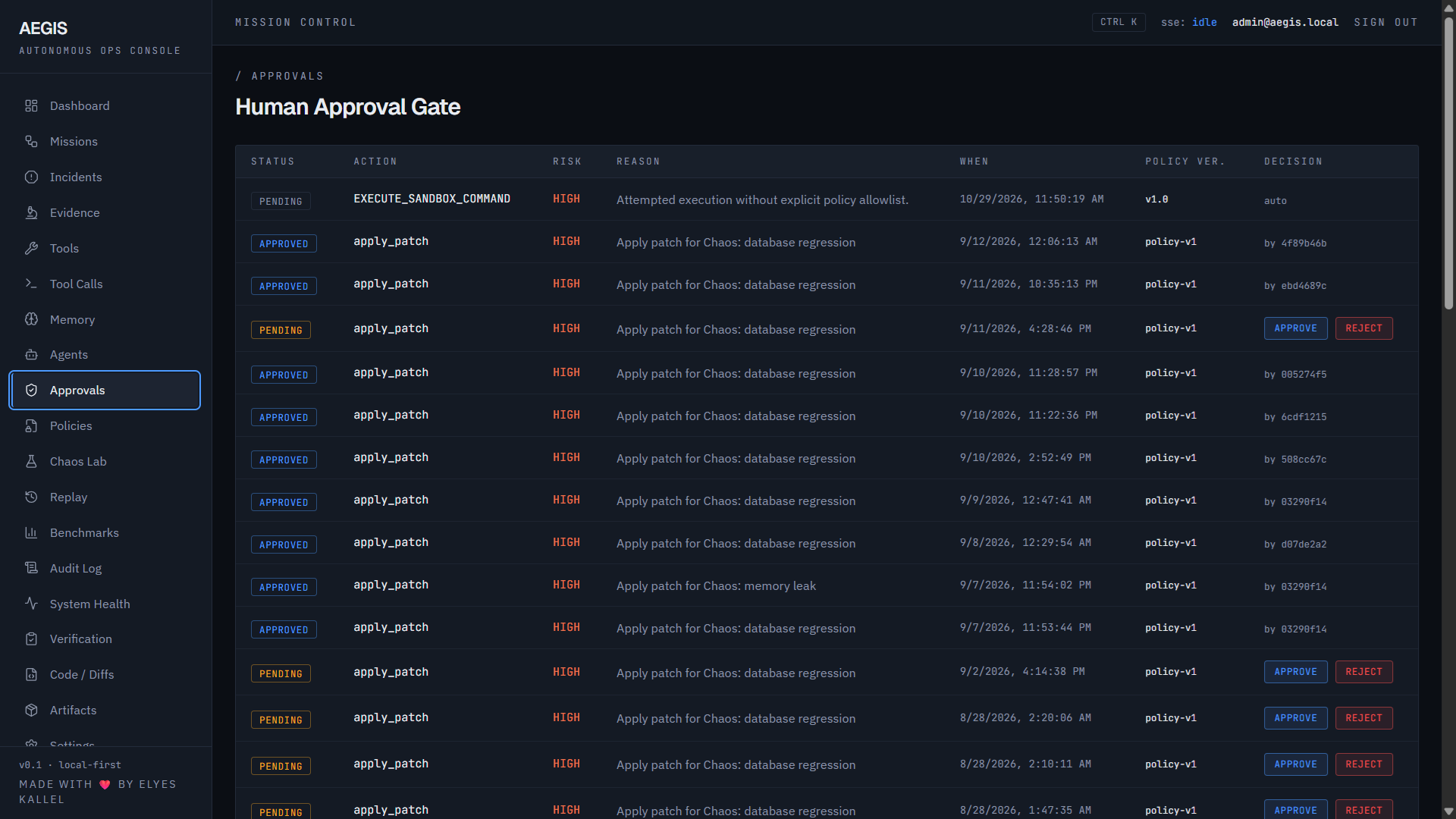
Task: Click the Audit Log icon
Action: coord(31,568)
